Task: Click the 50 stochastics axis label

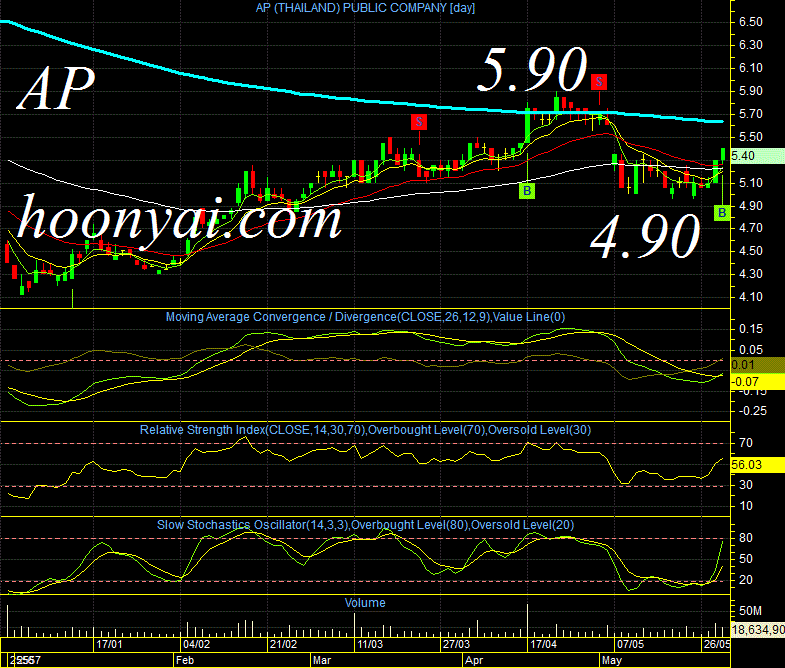Action: 745,559
